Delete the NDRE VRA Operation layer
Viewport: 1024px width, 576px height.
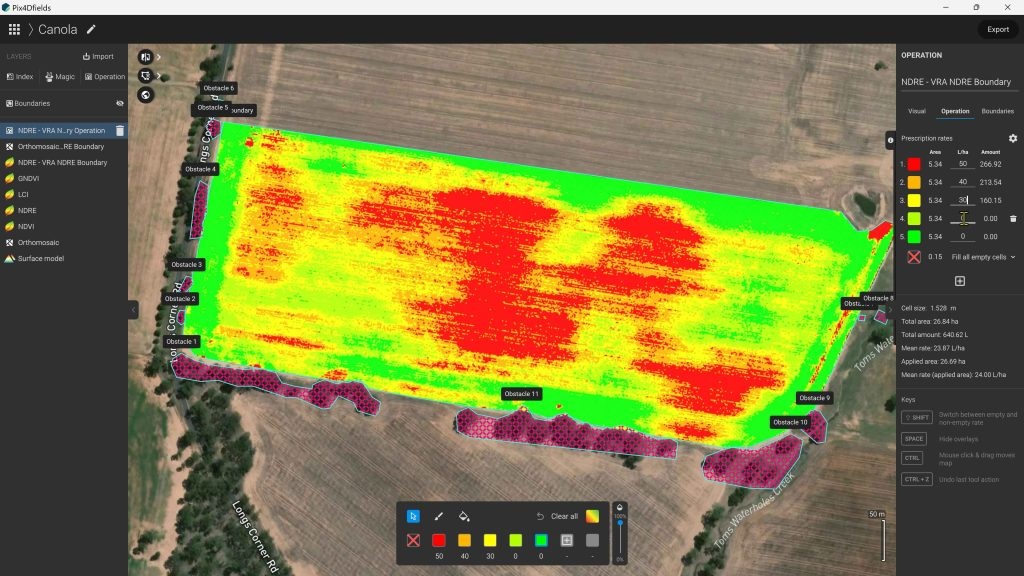[x=120, y=130]
